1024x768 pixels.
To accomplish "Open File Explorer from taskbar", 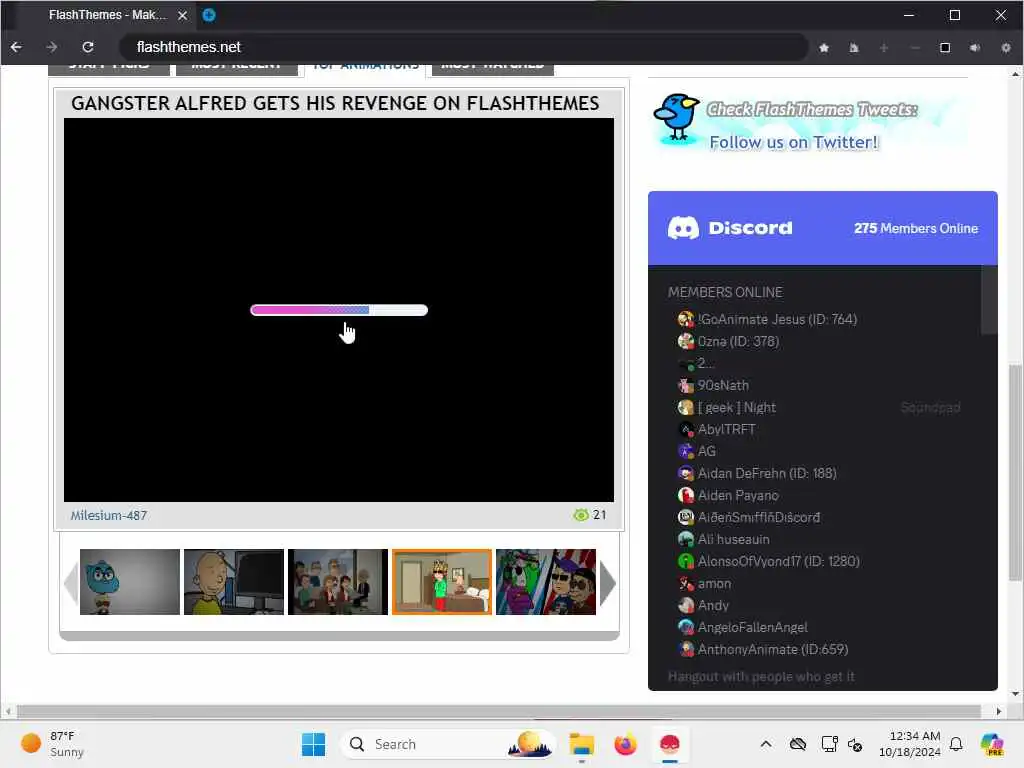I will (581, 744).
